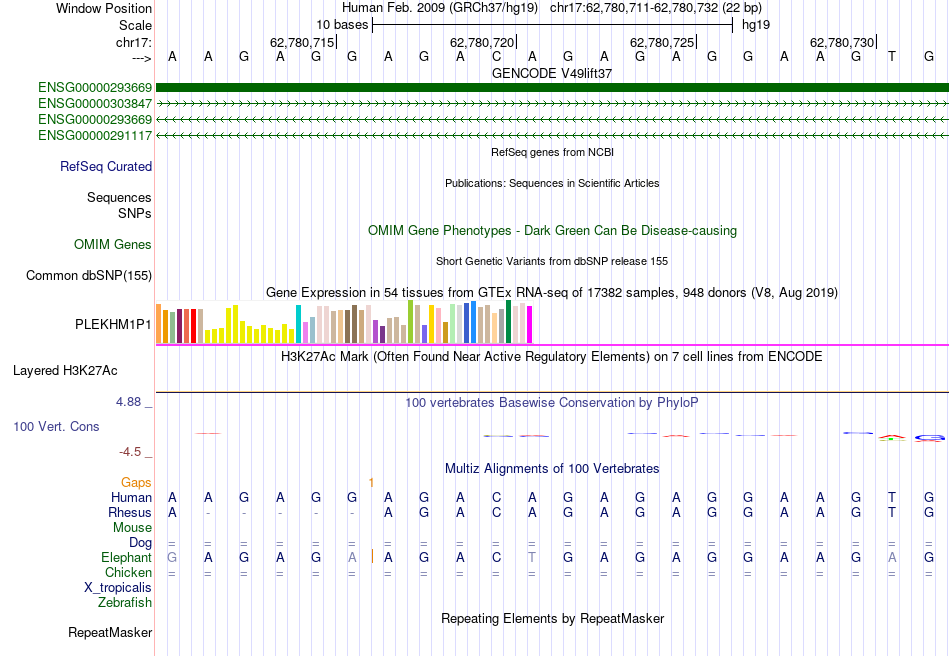Click Multiz Alignments of 100 Vertebrates title
The image size is (950, 656).
[552, 468]
